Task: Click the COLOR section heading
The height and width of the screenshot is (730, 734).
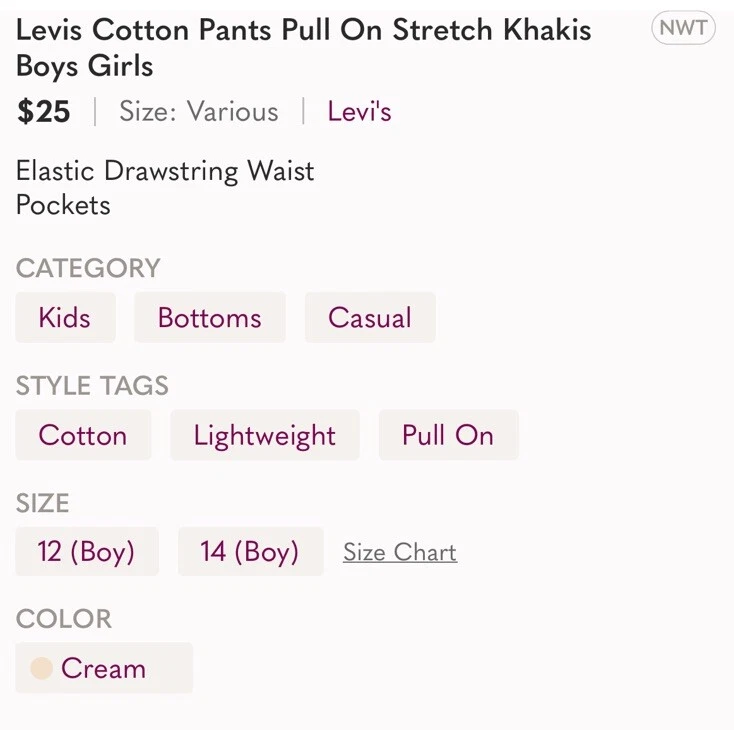Action: tap(64, 619)
